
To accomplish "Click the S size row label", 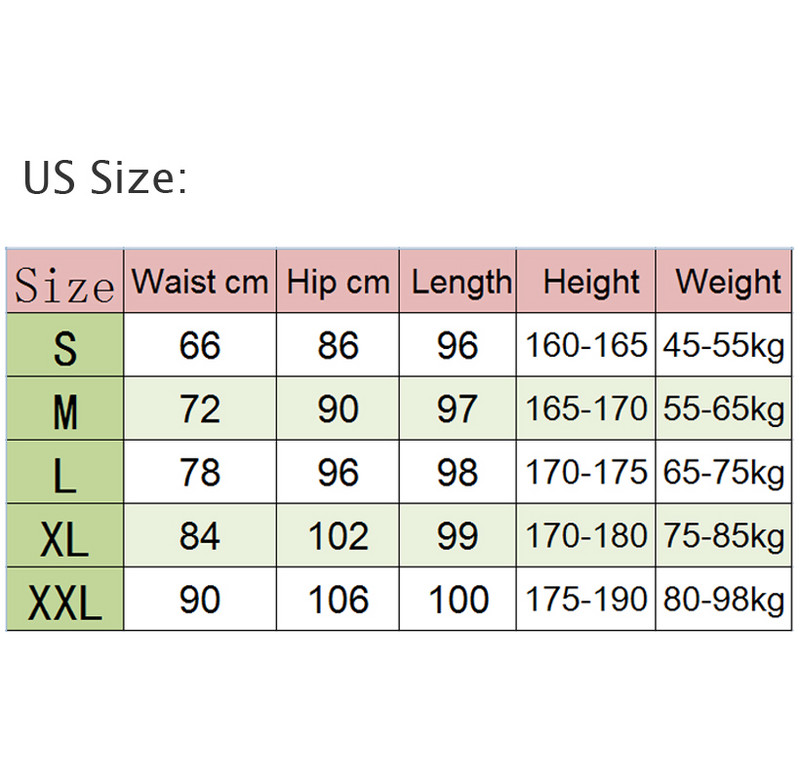I will 65,348.
